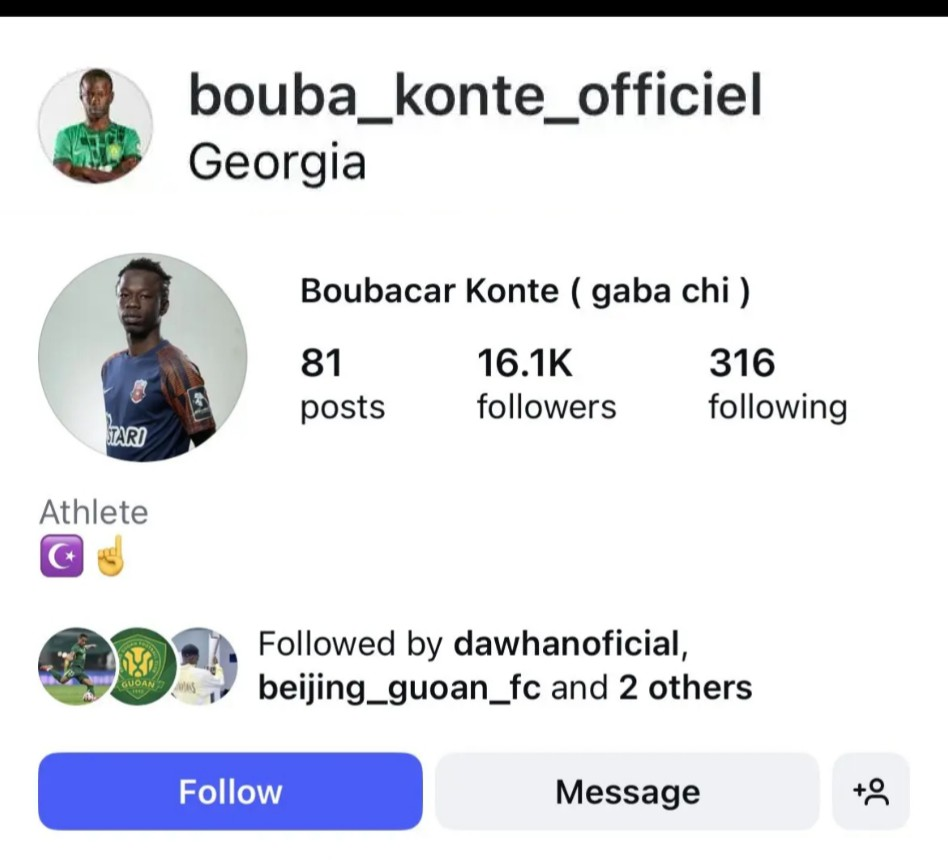This screenshot has width=948, height=862.
Task: Tap the first mutual follower avatar
Action: pyautogui.click(x=74, y=666)
